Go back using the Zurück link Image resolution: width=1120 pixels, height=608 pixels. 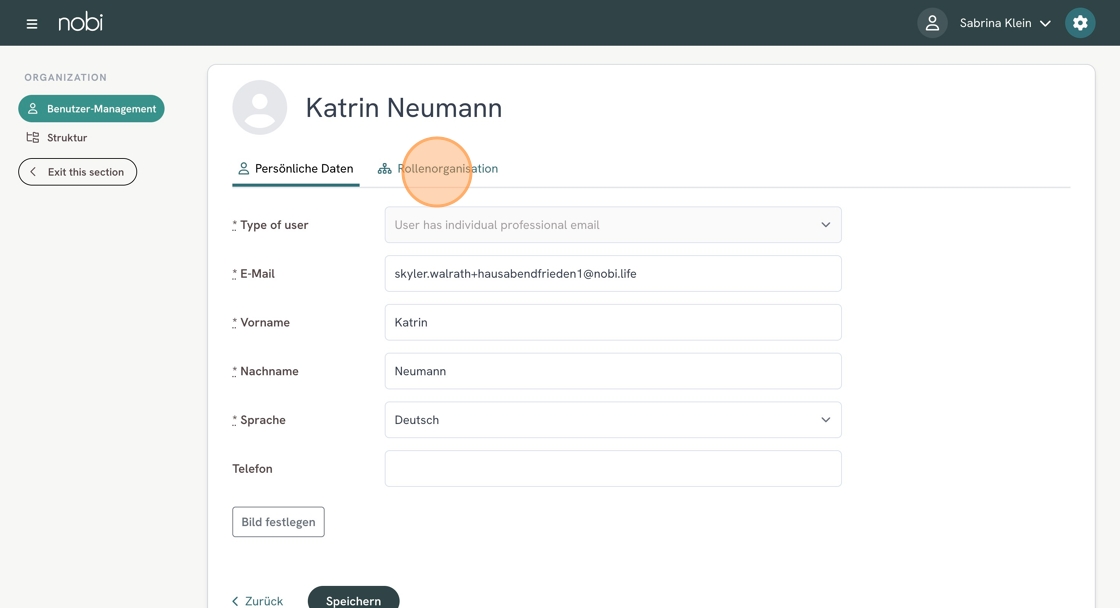point(258,601)
